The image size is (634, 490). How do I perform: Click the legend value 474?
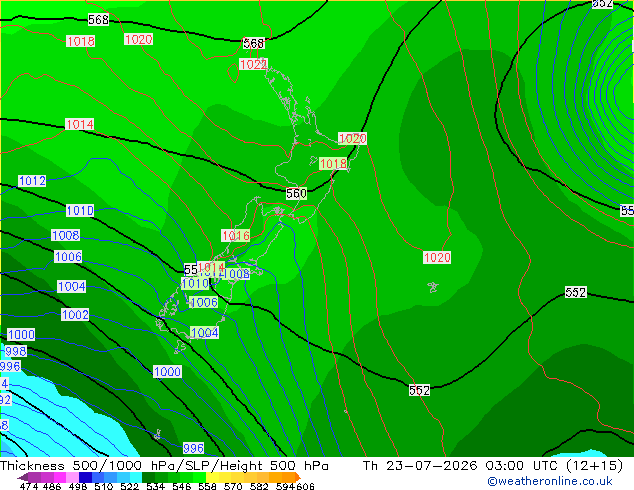[x=29, y=486]
